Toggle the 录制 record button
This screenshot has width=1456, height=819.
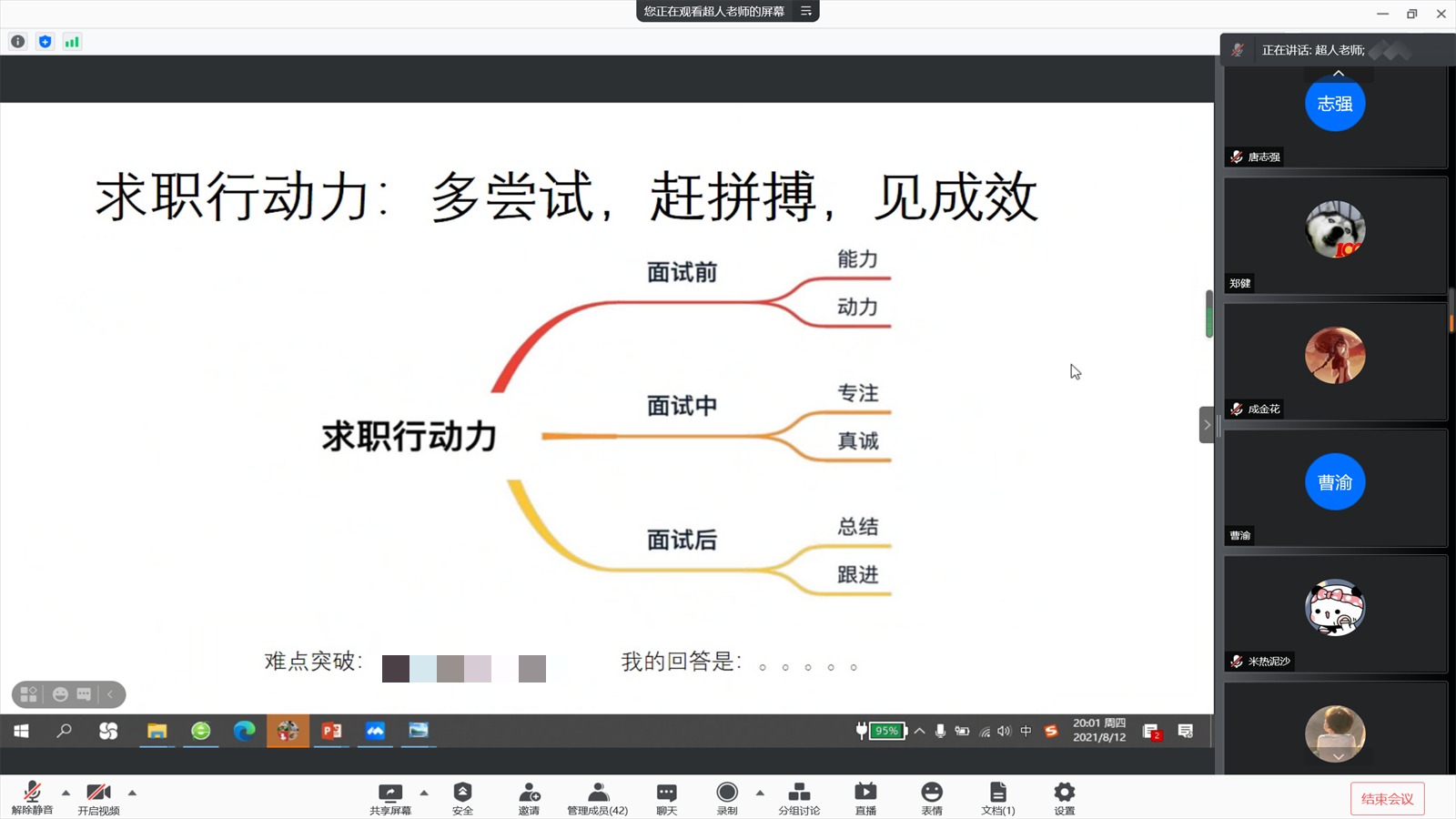(x=726, y=796)
